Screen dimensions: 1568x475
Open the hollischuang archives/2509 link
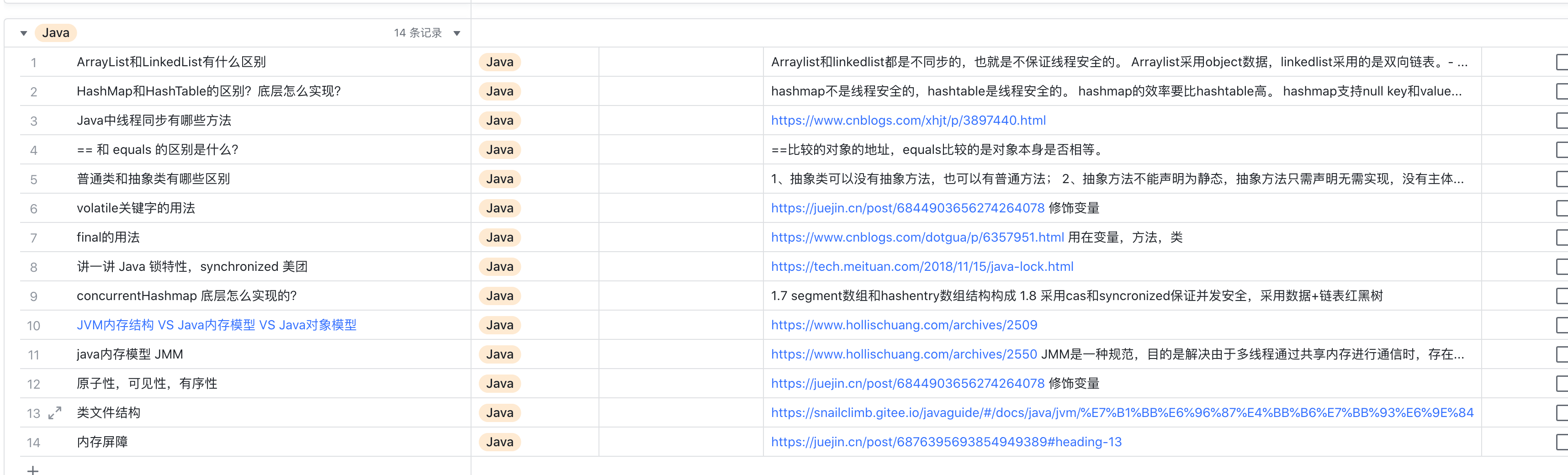pyautogui.click(x=904, y=325)
